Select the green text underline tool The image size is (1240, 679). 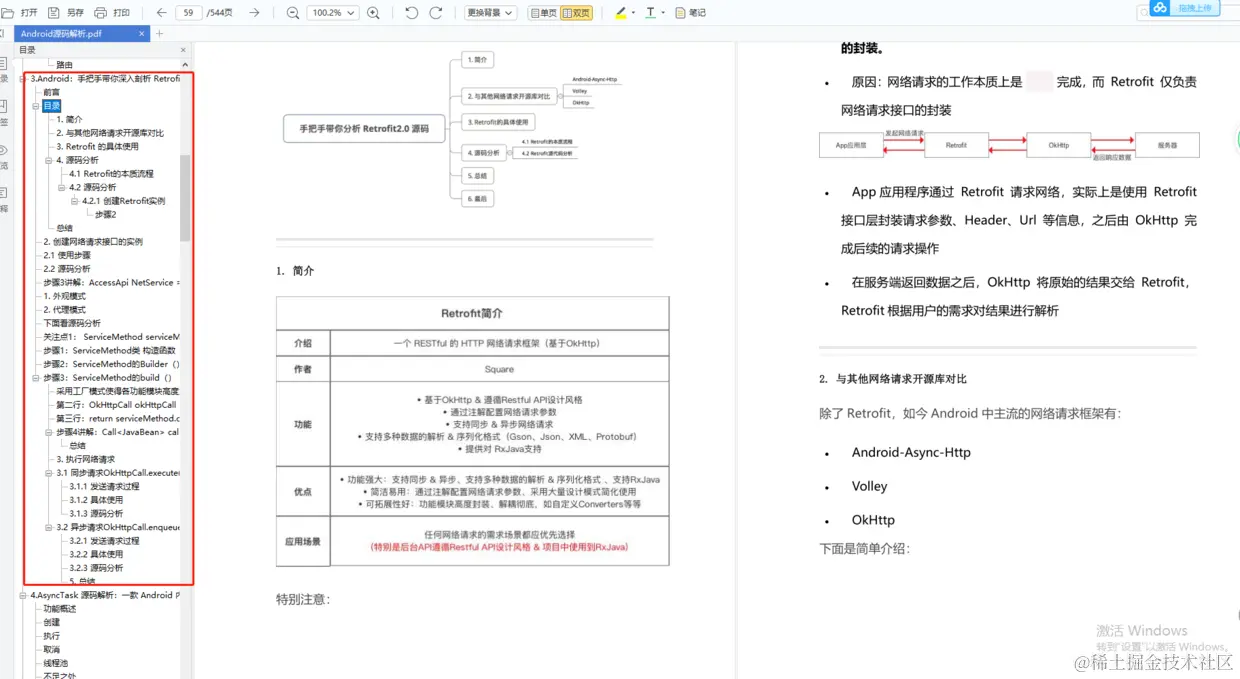[650, 13]
